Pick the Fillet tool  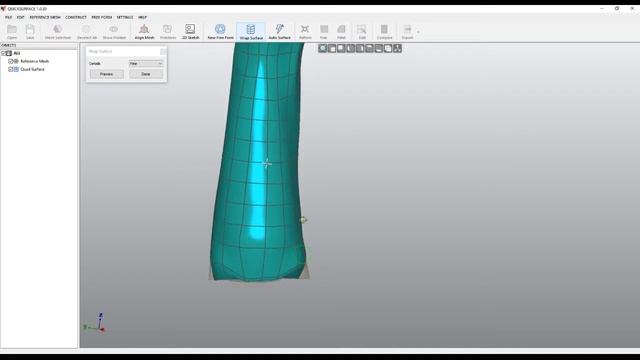[x=341, y=31]
